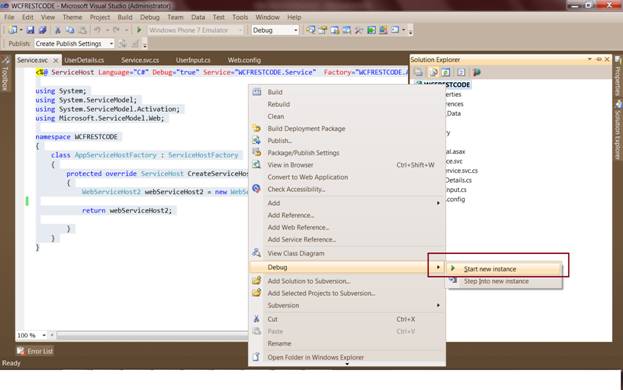
Task: Click the editor's horizontal scrollbar
Action: coord(153,336)
